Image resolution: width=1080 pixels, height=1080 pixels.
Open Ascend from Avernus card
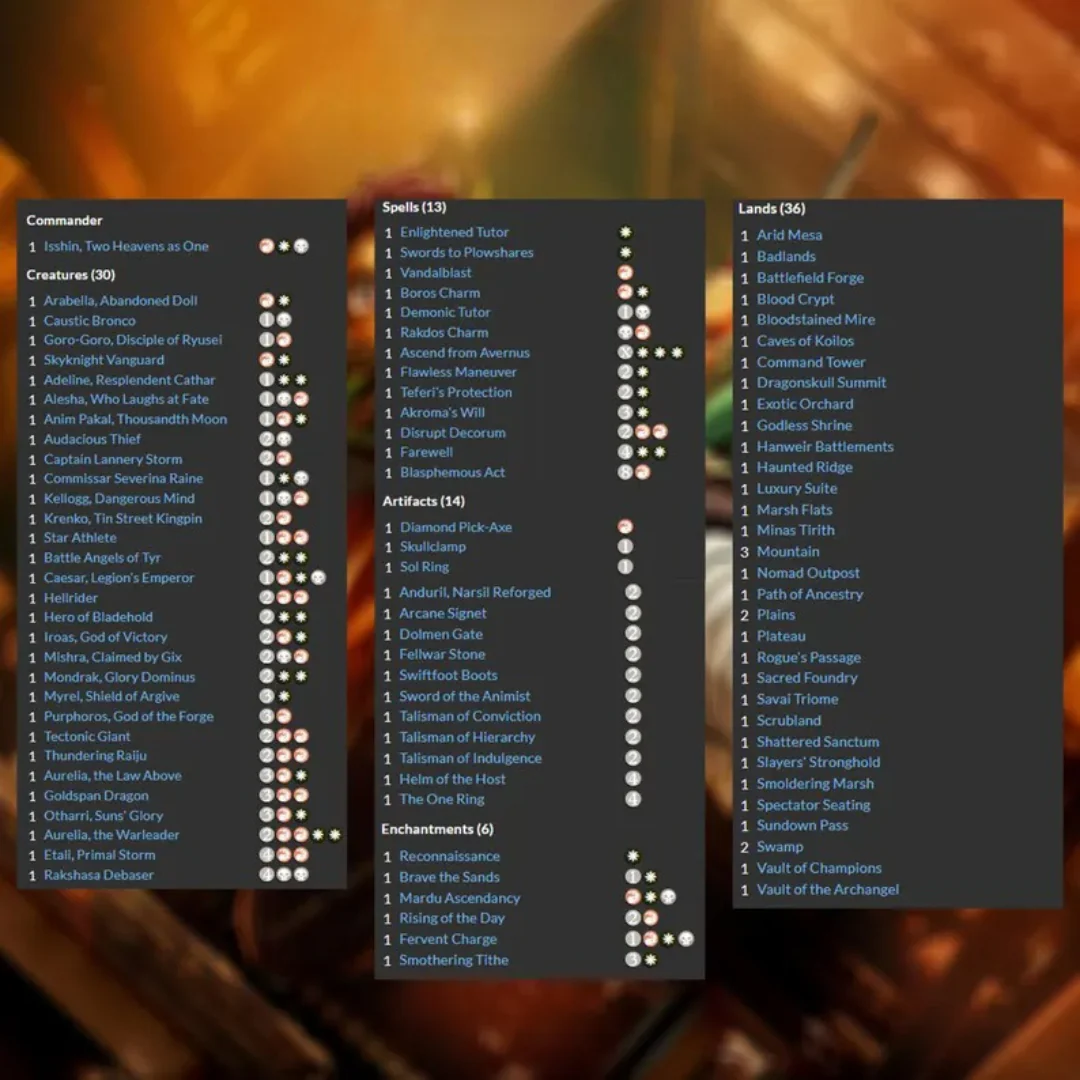click(465, 353)
